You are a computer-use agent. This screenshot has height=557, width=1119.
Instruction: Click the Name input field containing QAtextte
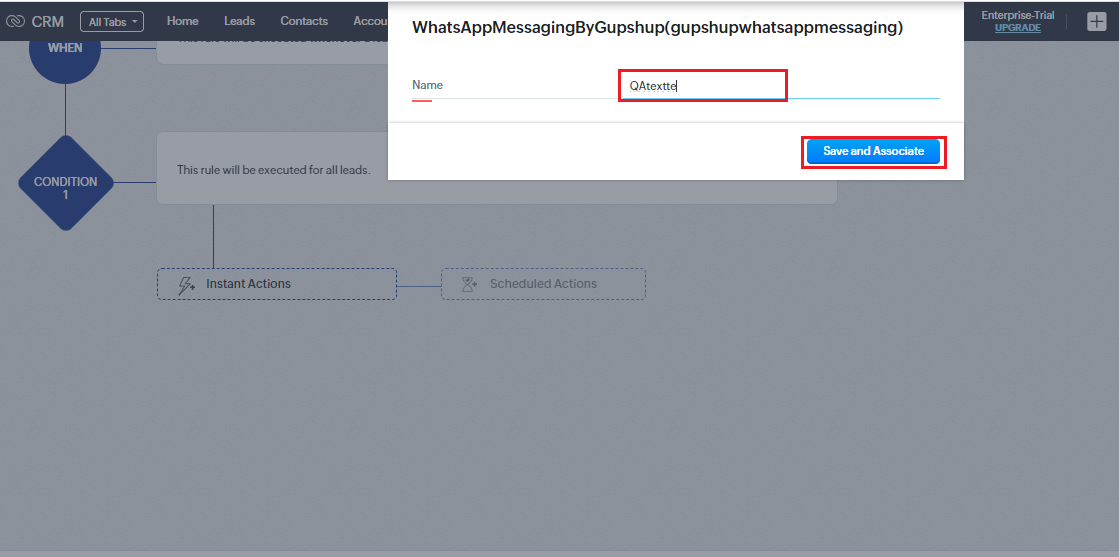(x=779, y=86)
